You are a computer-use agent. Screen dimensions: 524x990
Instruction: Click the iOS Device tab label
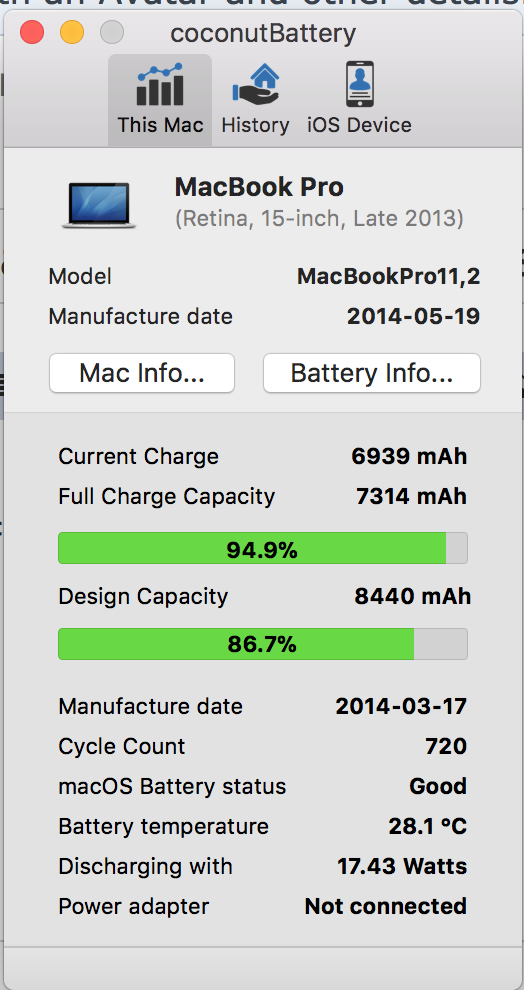359,124
